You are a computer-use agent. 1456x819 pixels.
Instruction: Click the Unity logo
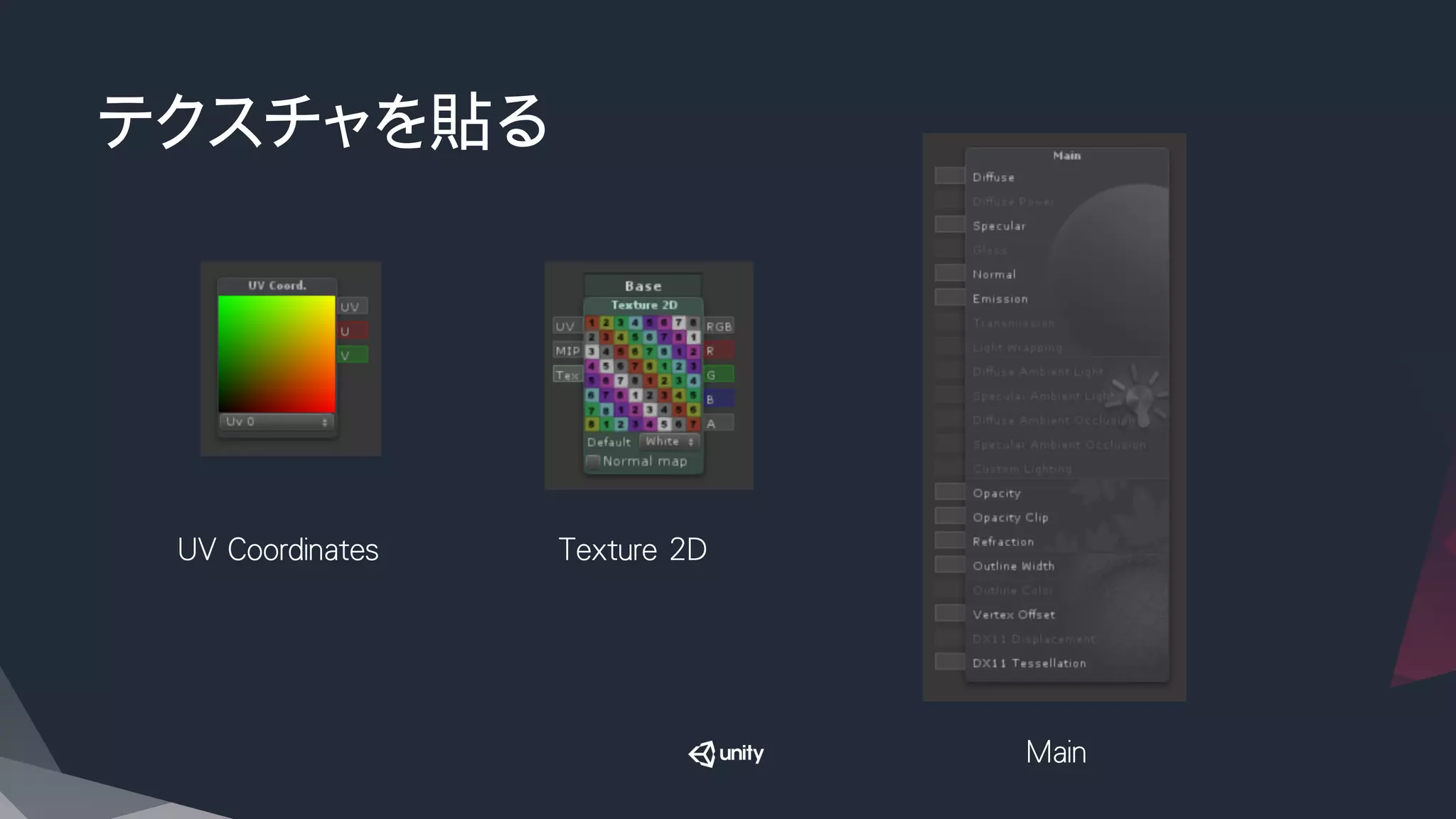(726, 754)
